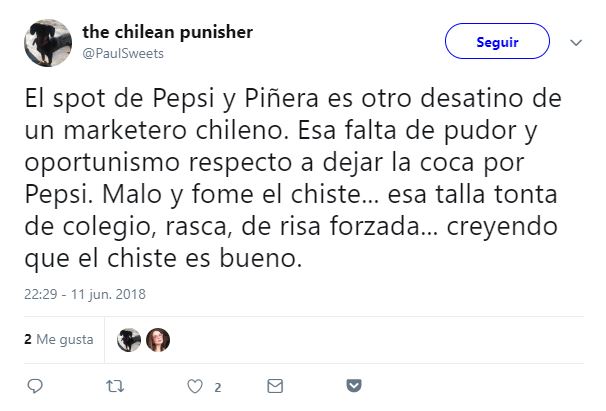Like the tweet with the heart icon
This screenshot has width=606, height=411.
pyautogui.click(x=195, y=386)
